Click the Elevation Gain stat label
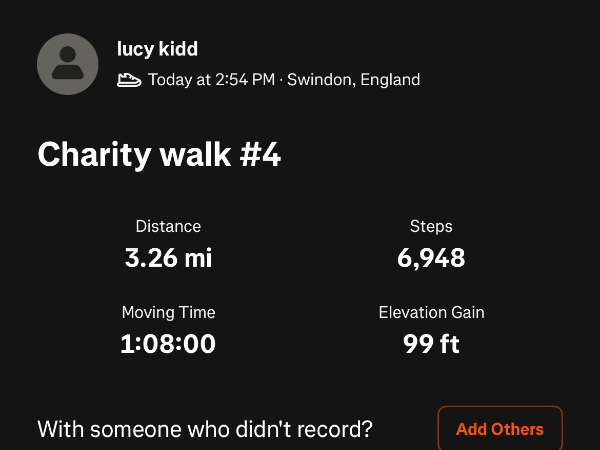Screen dimensions: 600x450 (431, 313)
